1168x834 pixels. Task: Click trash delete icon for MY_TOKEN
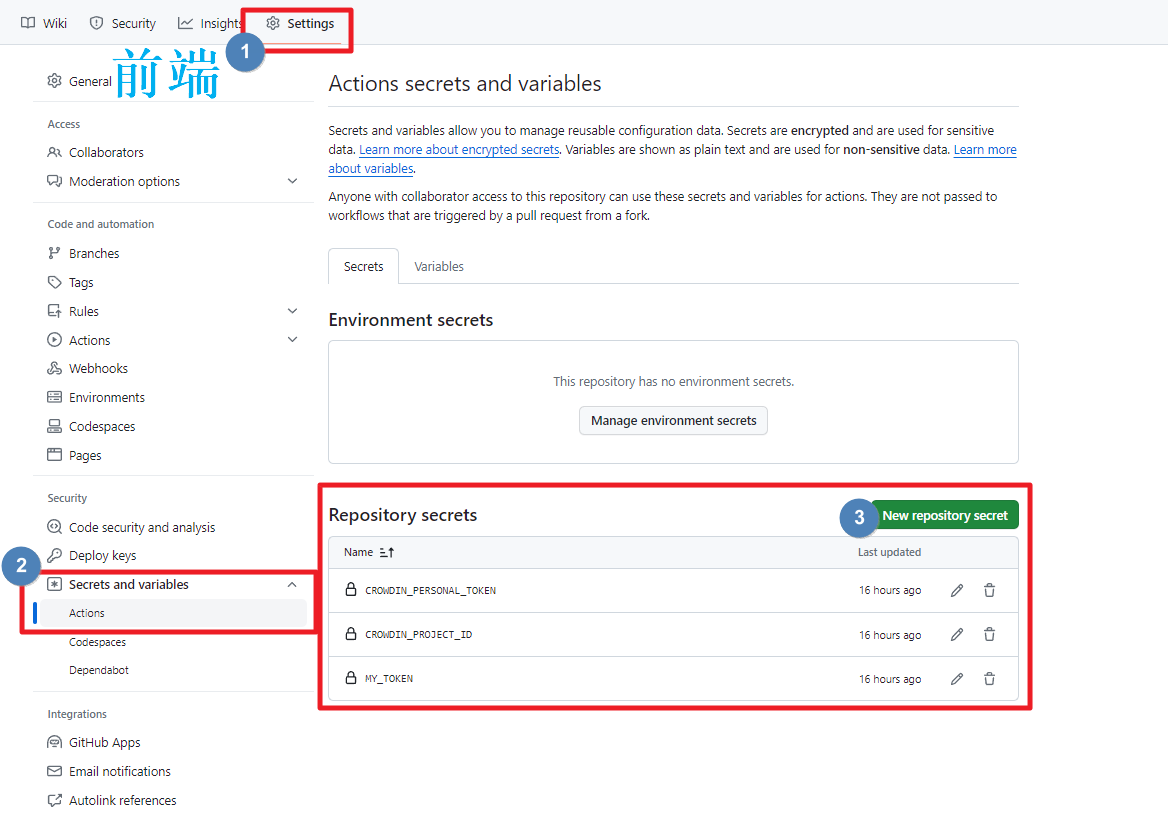989,679
